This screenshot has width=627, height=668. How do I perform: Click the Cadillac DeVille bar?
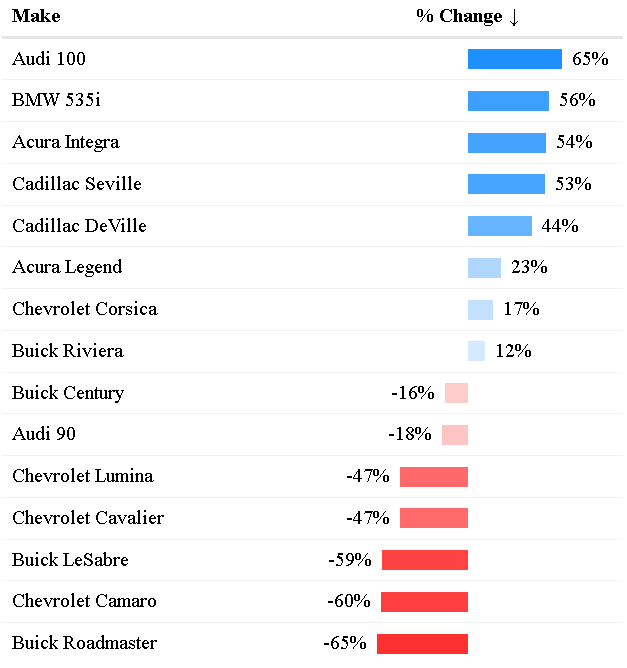pyautogui.click(x=499, y=226)
